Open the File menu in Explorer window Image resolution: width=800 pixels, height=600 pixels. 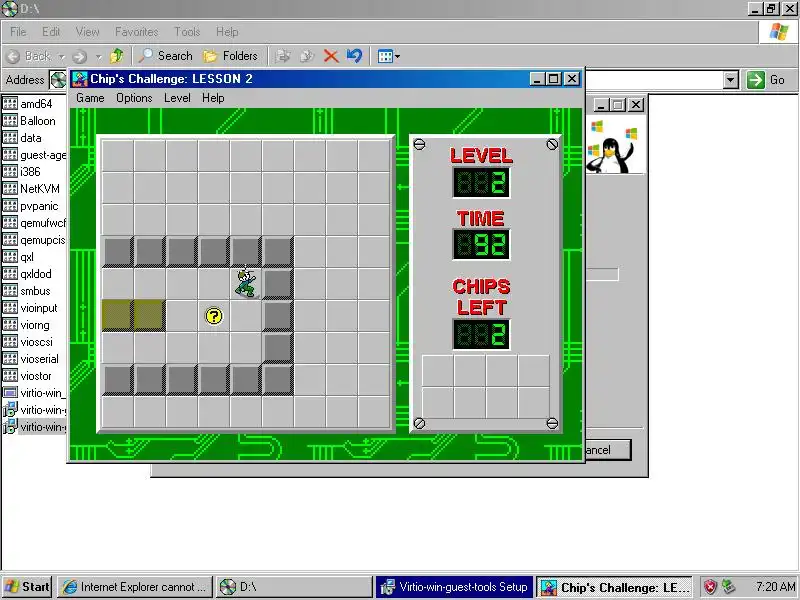pos(18,32)
